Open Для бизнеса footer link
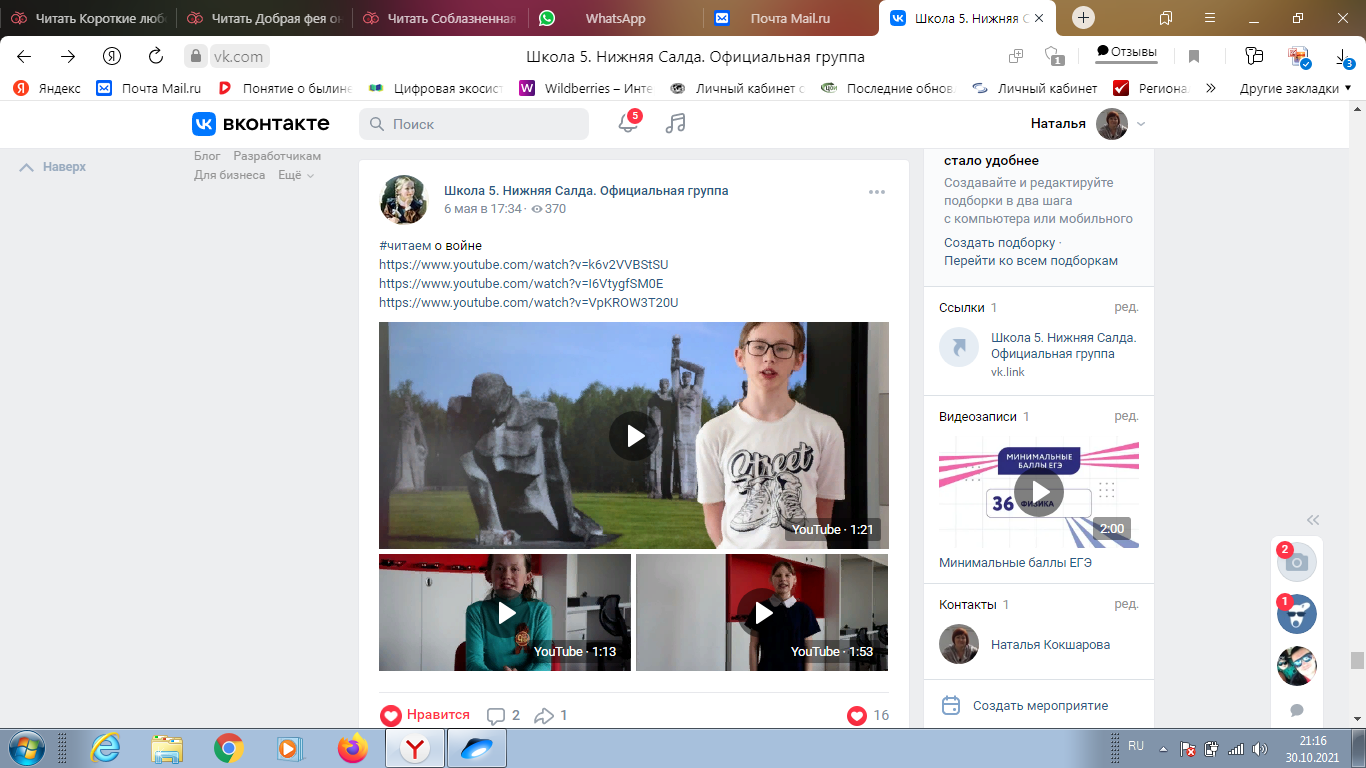 pyautogui.click(x=230, y=175)
